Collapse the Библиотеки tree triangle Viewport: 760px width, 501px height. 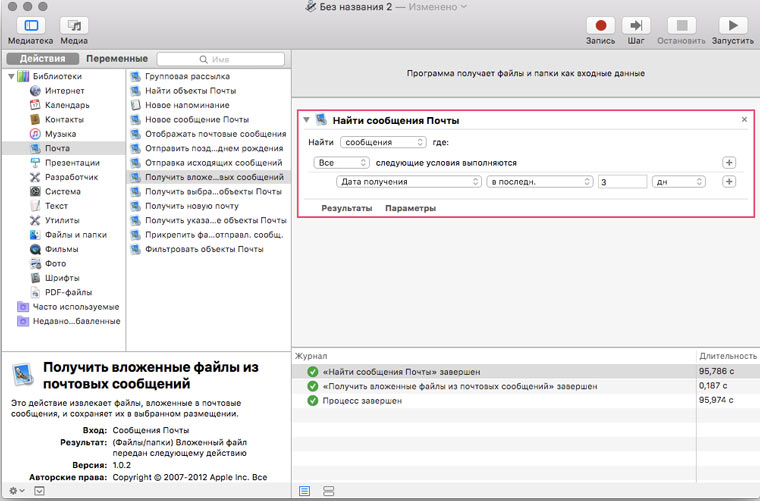[11, 76]
